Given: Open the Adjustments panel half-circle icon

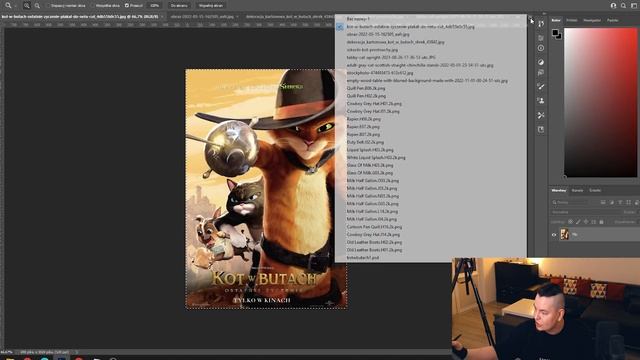Looking at the screenshot, I should 541,62.
